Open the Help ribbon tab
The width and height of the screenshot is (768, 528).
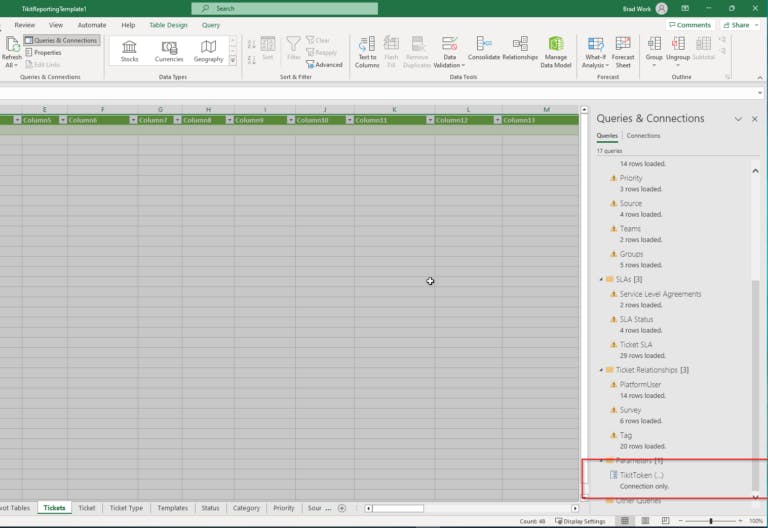(128, 25)
